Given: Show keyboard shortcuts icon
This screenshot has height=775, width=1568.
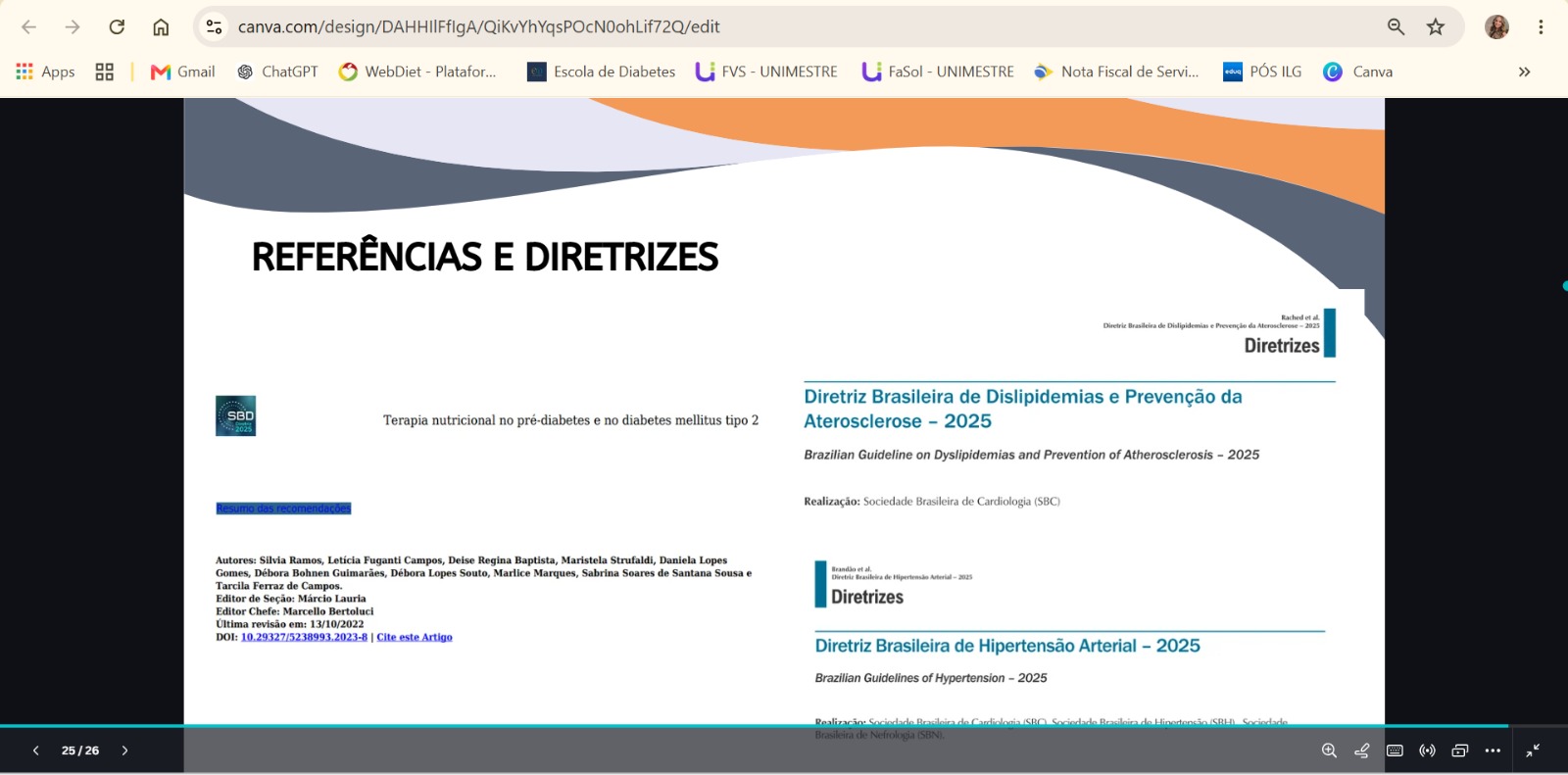Looking at the screenshot, I should coord(1395,751).
